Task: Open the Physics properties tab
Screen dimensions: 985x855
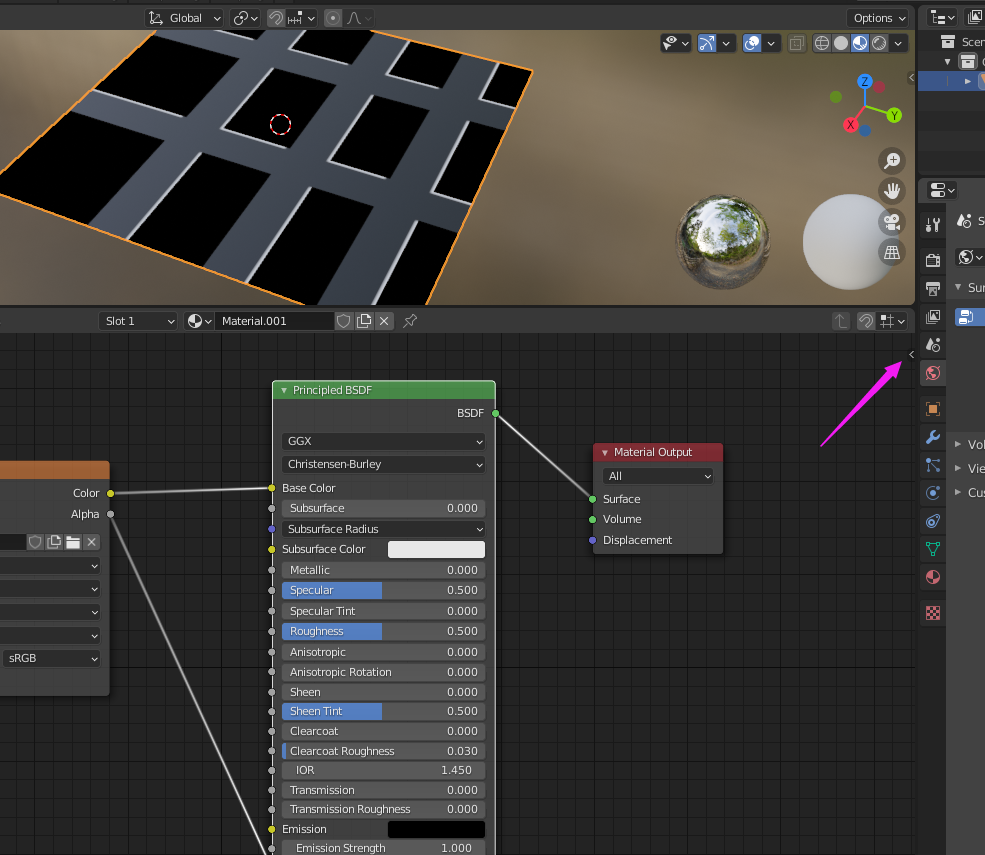Action: 933,493
